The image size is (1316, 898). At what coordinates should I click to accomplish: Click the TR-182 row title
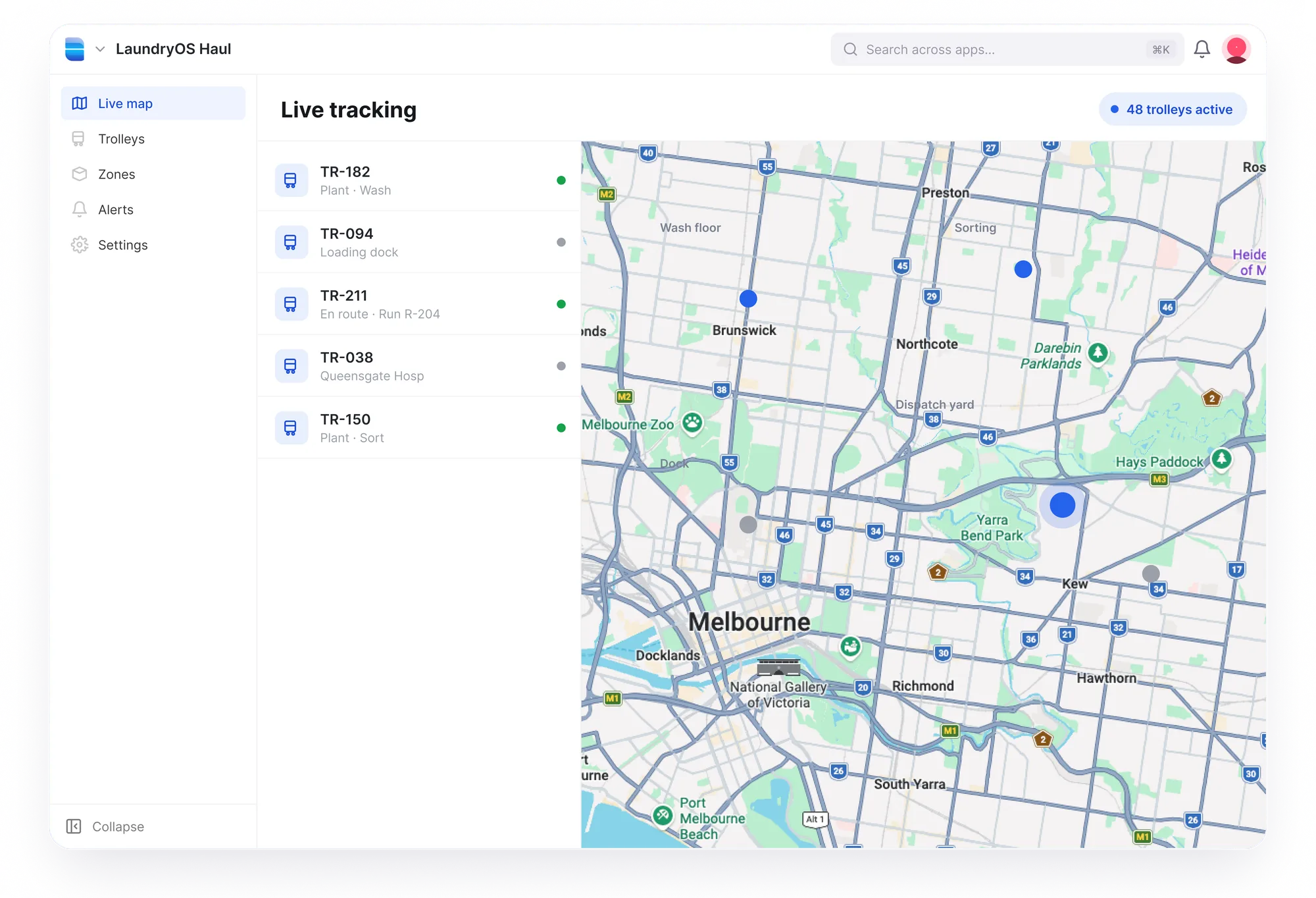(x=345, y=172)
